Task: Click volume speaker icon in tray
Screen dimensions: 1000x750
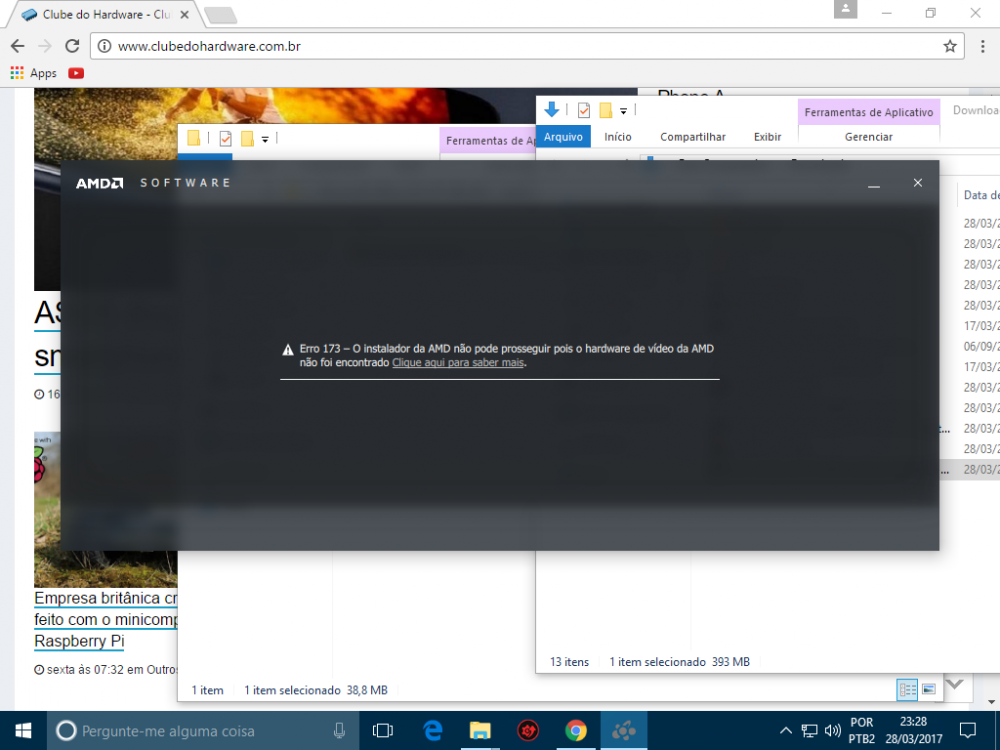Action: pos(832,731)
